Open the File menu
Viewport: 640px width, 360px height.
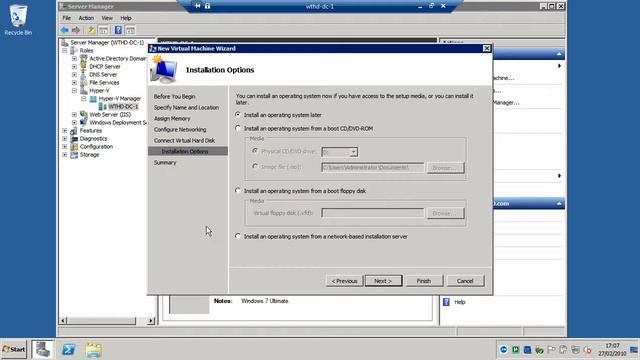67,18
